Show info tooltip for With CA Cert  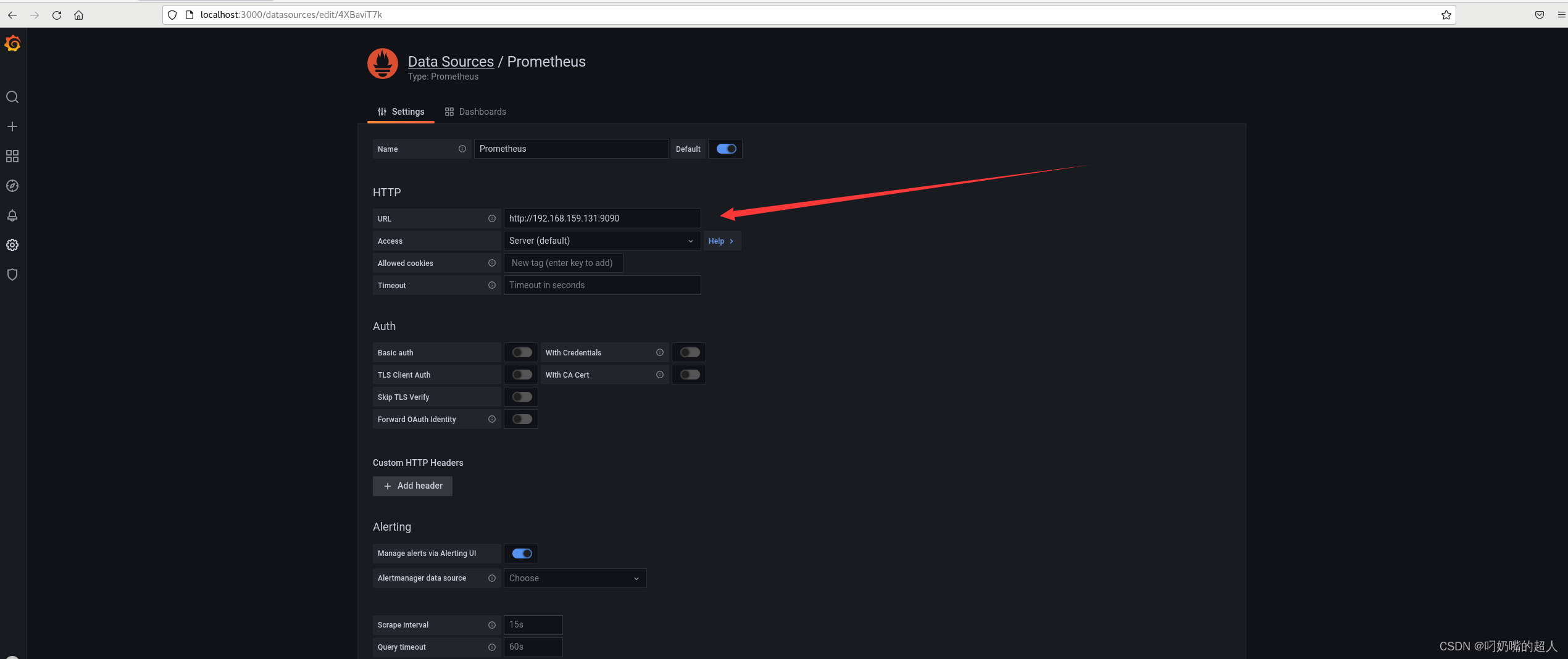coord(660,375)
